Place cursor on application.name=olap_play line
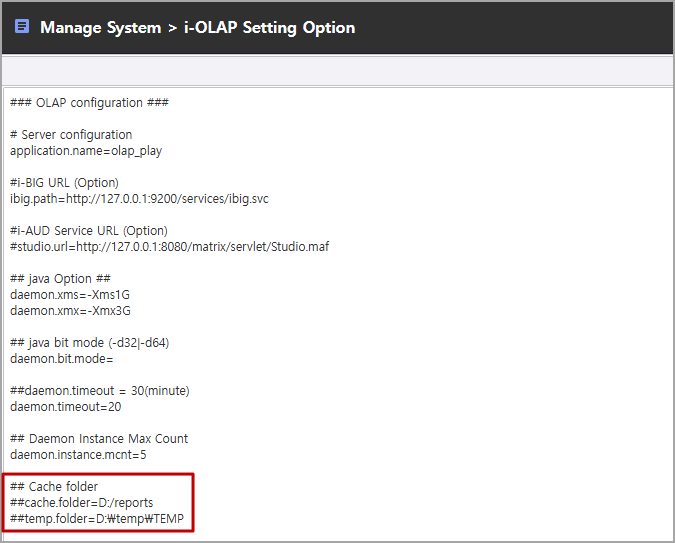This screenshot has width=675, height=543. (x=86, y=151)
